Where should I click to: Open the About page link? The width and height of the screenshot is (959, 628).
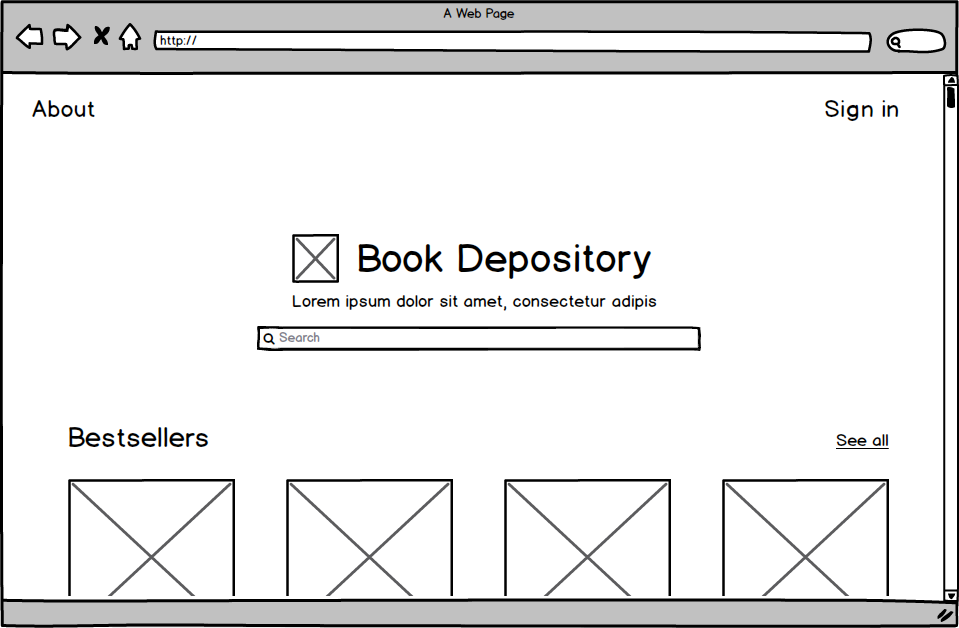tap(64, 109)
